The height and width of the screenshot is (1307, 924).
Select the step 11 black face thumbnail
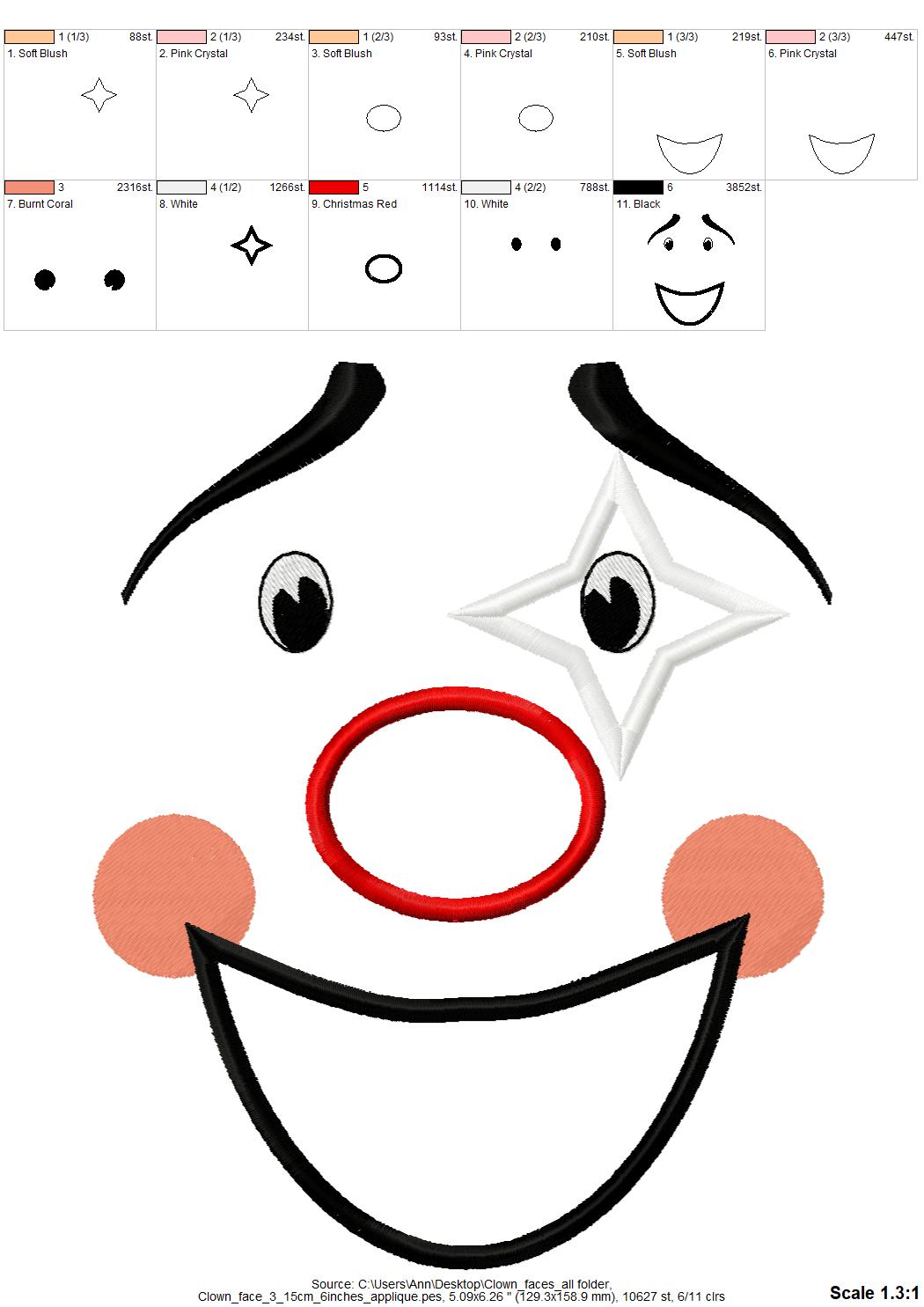(690, 268)
